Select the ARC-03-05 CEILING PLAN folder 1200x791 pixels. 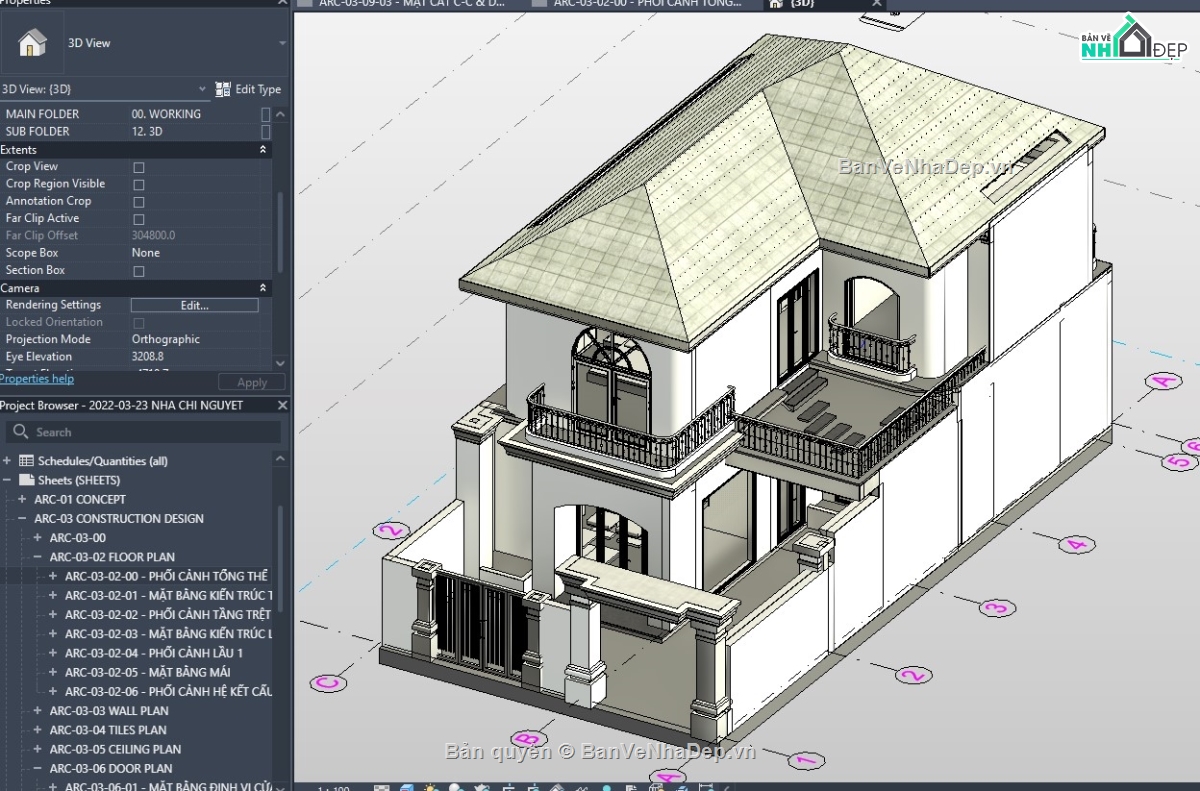(x=115, y=749)
